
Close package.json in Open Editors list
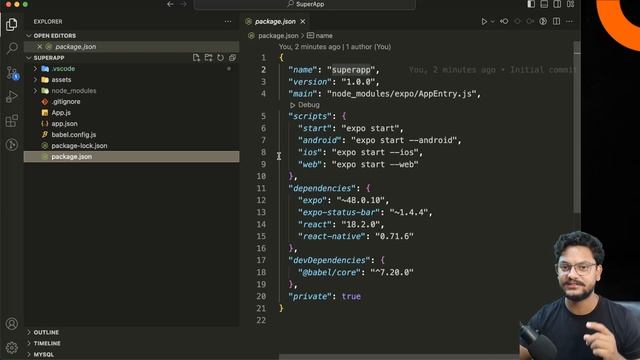[x=40, y=47]
